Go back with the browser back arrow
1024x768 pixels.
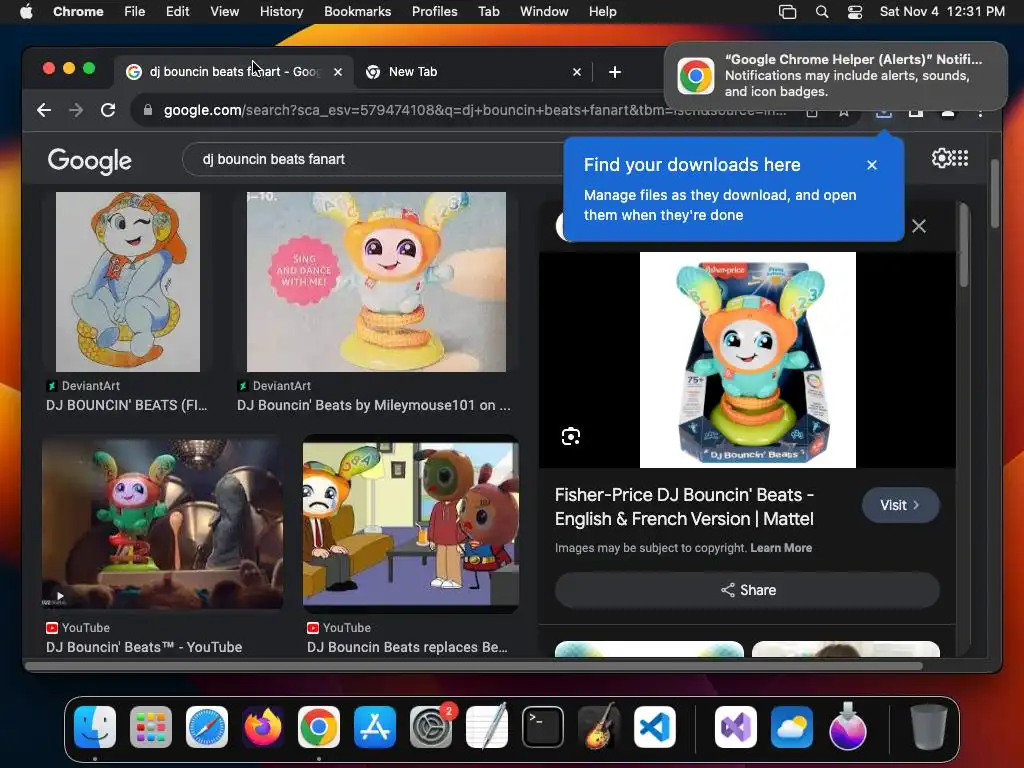(44, 110)
